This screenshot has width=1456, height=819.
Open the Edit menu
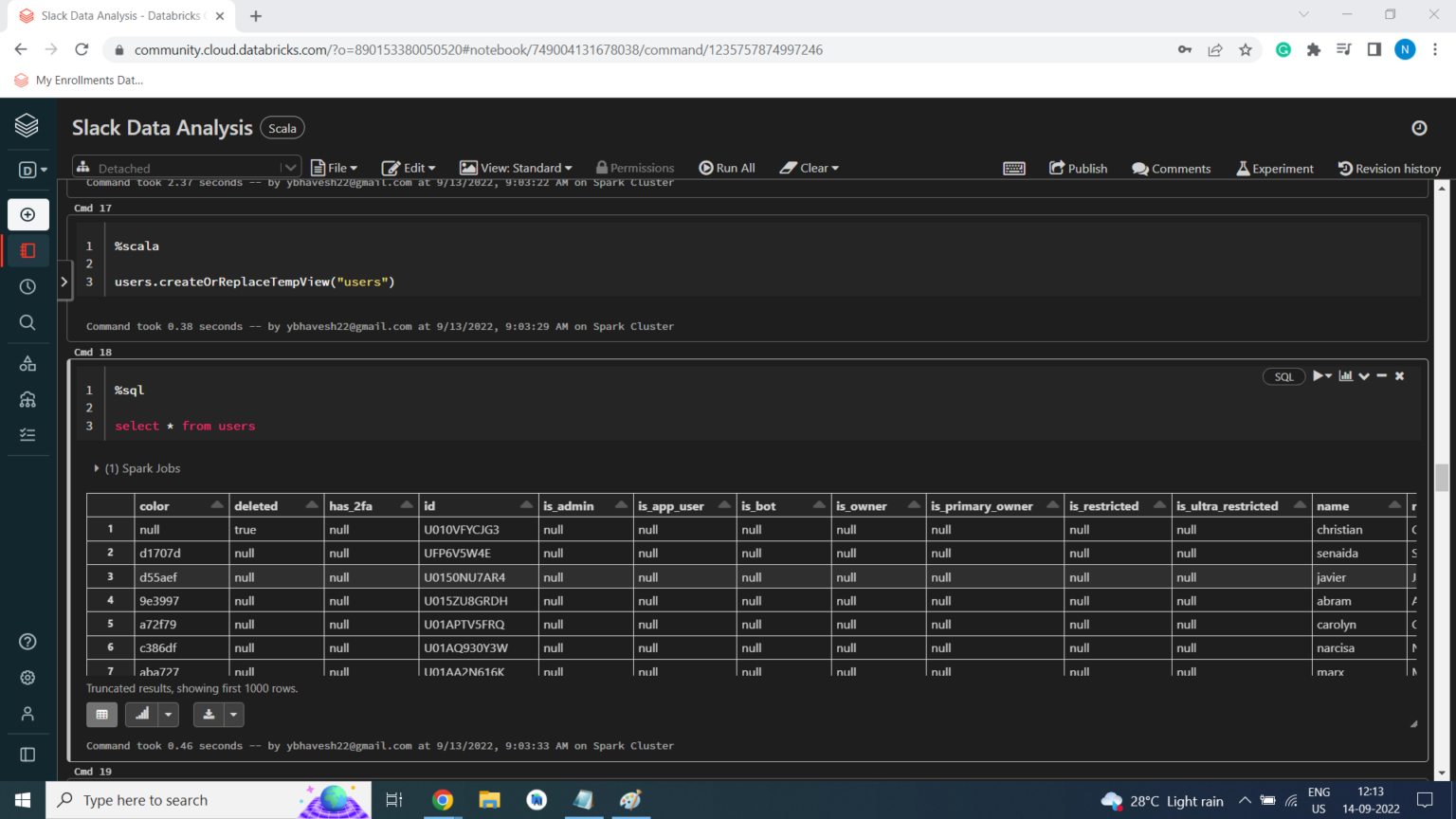point(408,168)
